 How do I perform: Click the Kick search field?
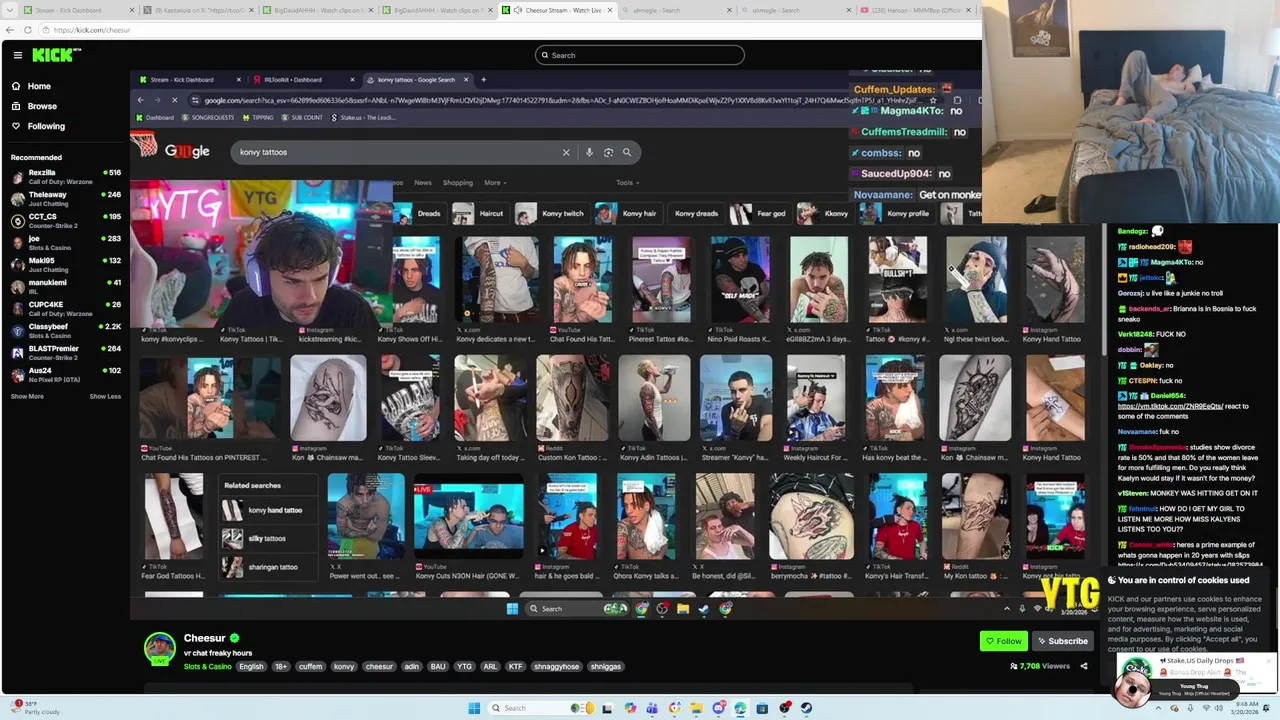[640, 55]
